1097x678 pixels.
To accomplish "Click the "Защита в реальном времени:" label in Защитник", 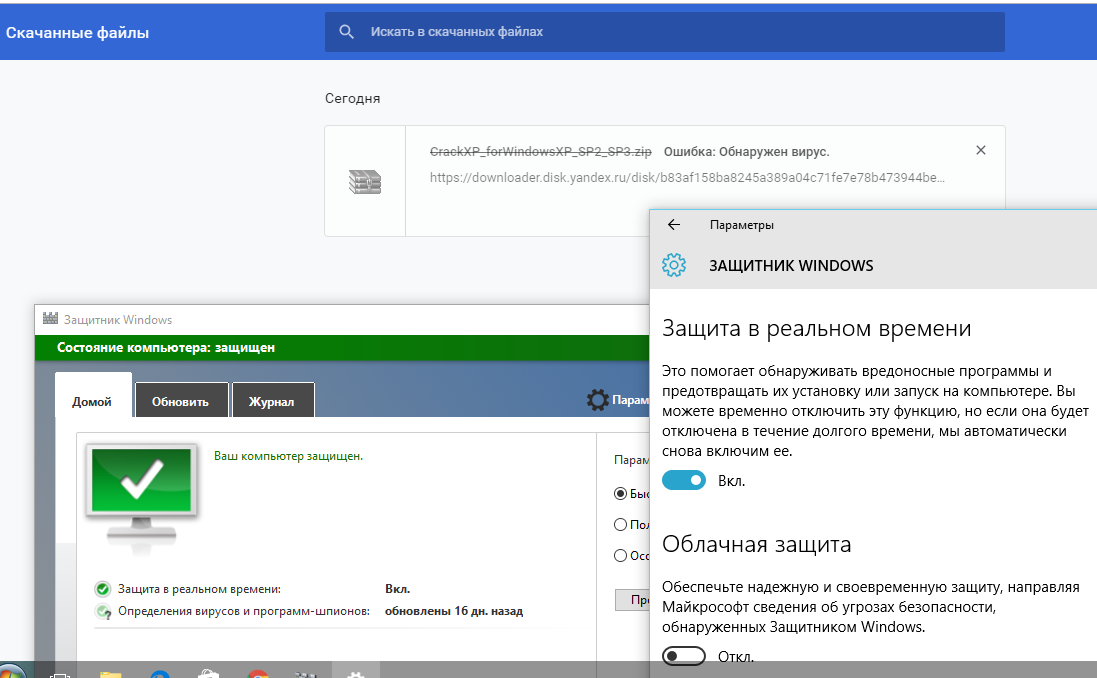I will pos(199,589).
